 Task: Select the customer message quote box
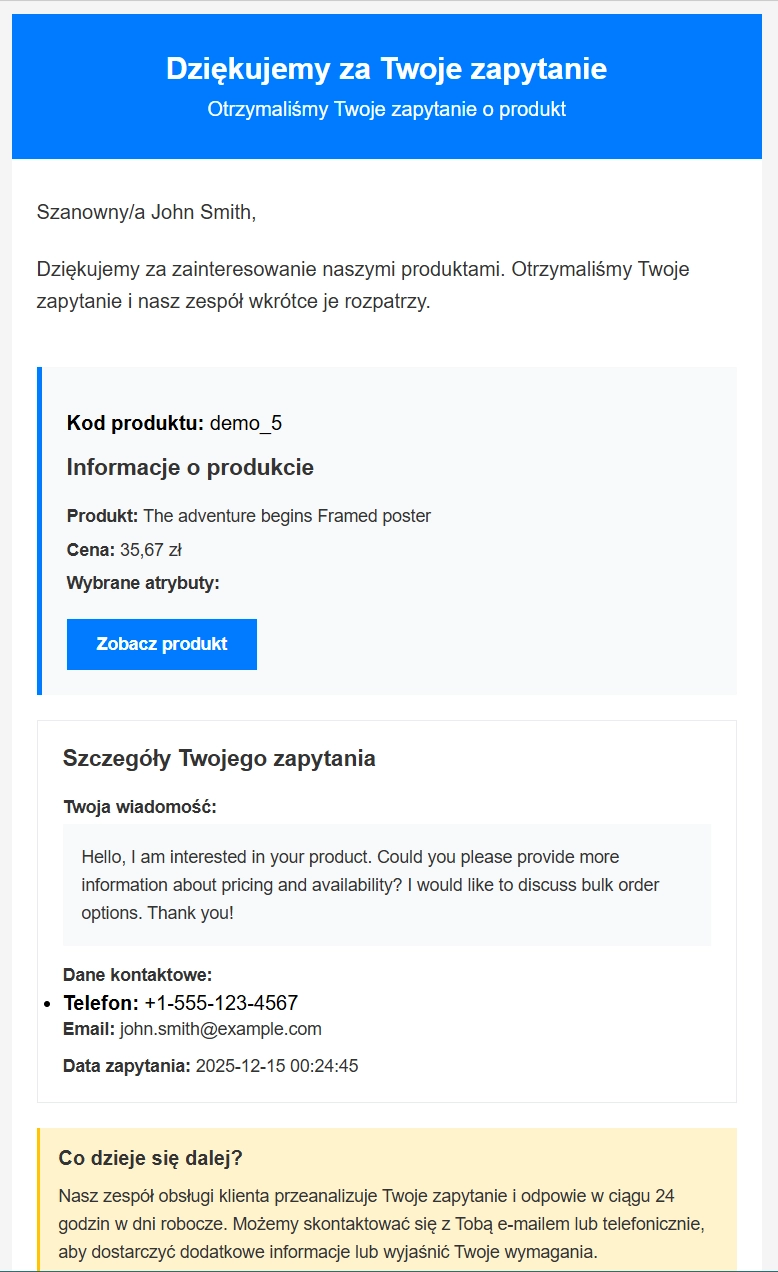tap(388, 884)
